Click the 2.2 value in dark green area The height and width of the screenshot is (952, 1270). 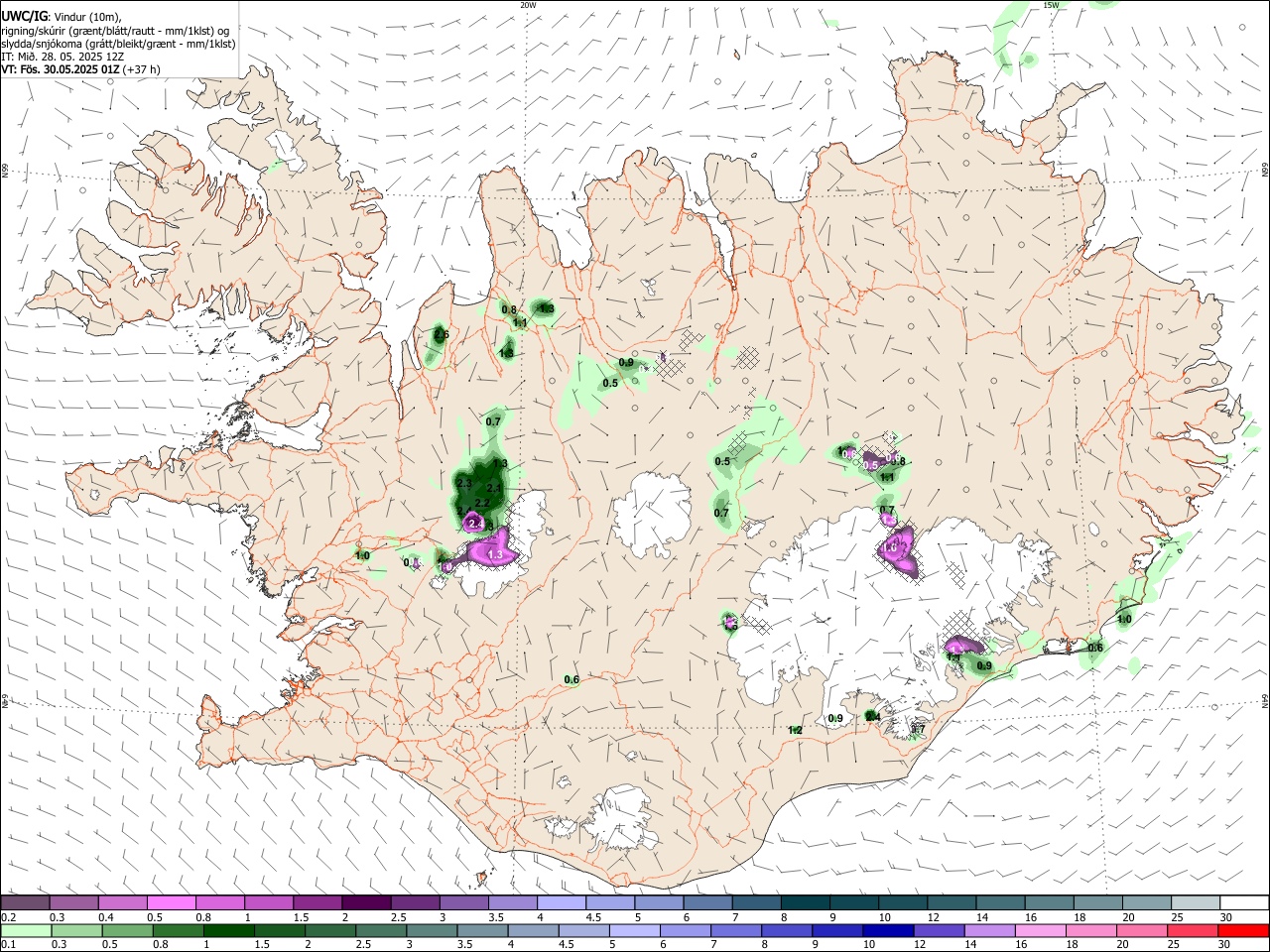coord(482,504)
